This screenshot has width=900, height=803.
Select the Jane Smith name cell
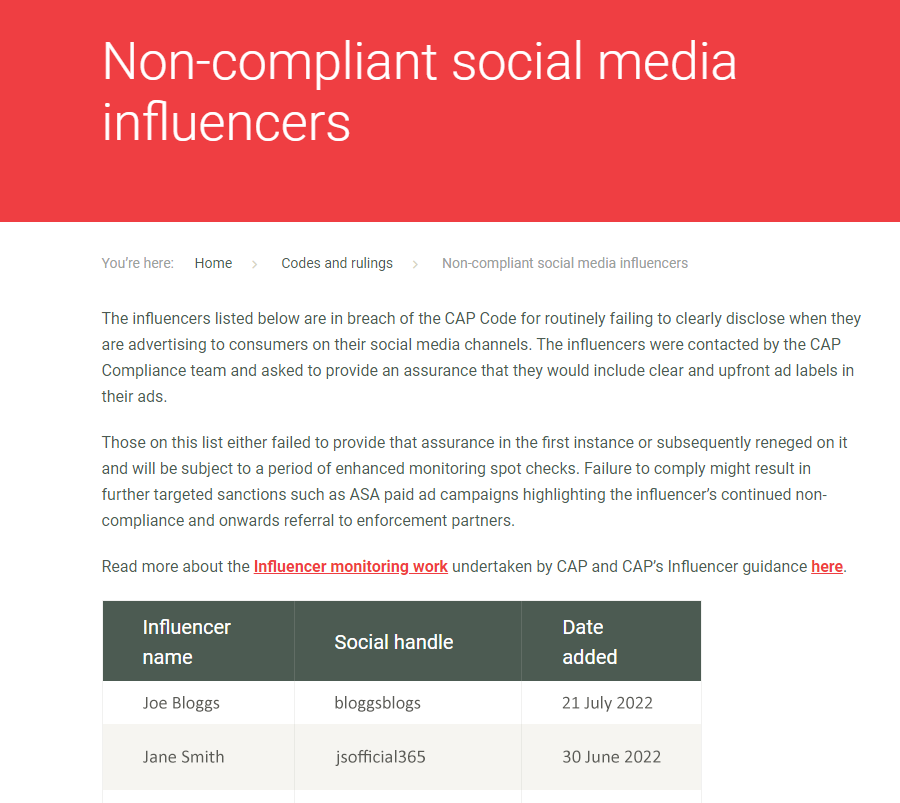coord(199,757)
